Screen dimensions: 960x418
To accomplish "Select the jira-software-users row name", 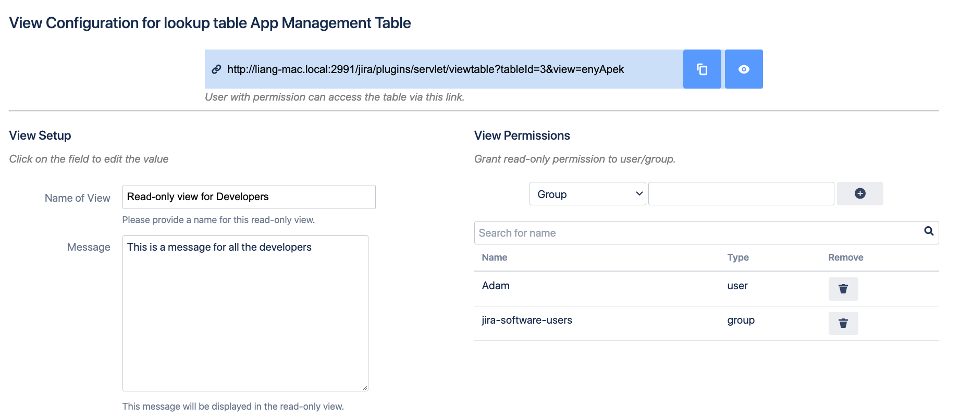I will coord(526,321).
